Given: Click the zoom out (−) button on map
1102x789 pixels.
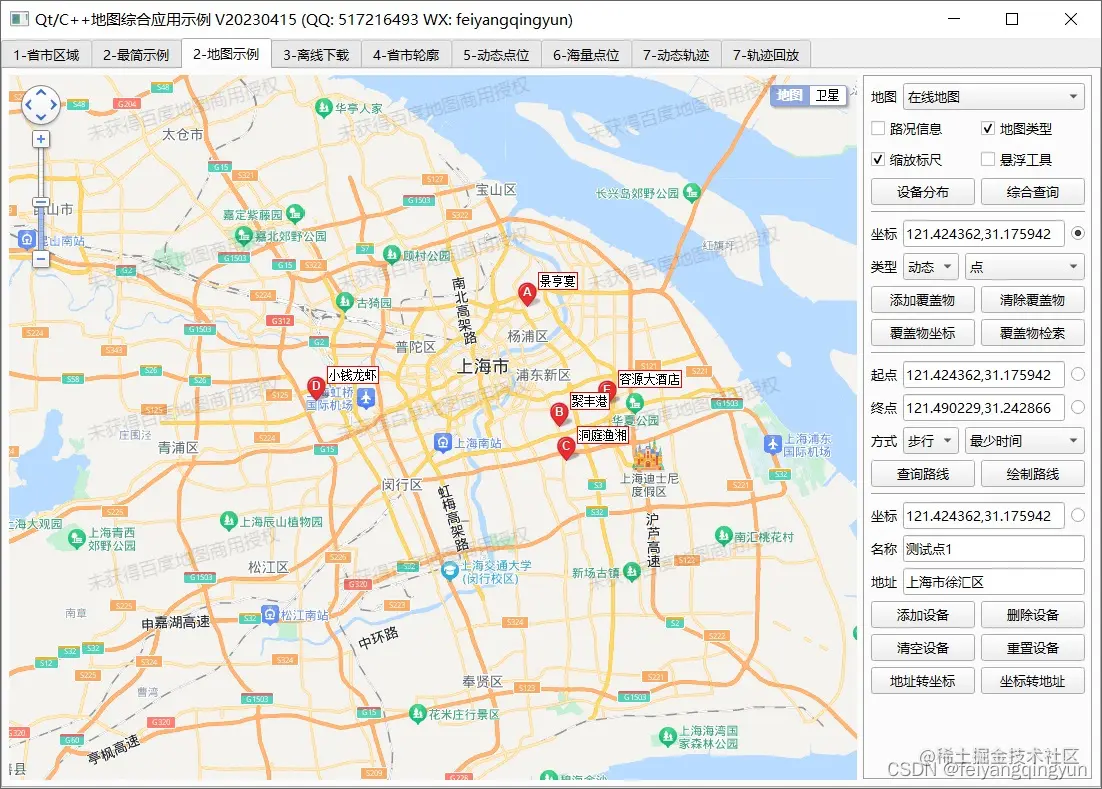Looking at the screenshot, I should (x=40, y=258).
